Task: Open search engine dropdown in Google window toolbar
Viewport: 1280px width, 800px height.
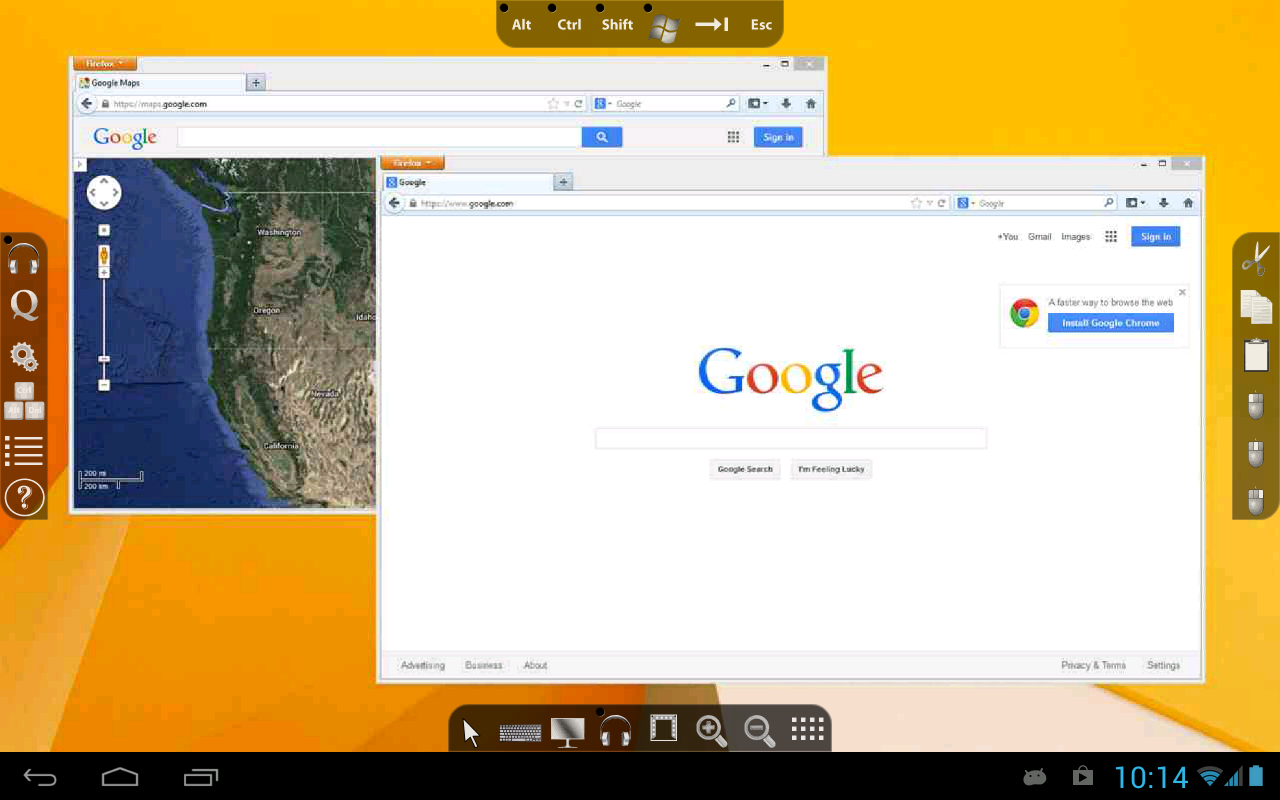Action: click(x=966, y=203)
